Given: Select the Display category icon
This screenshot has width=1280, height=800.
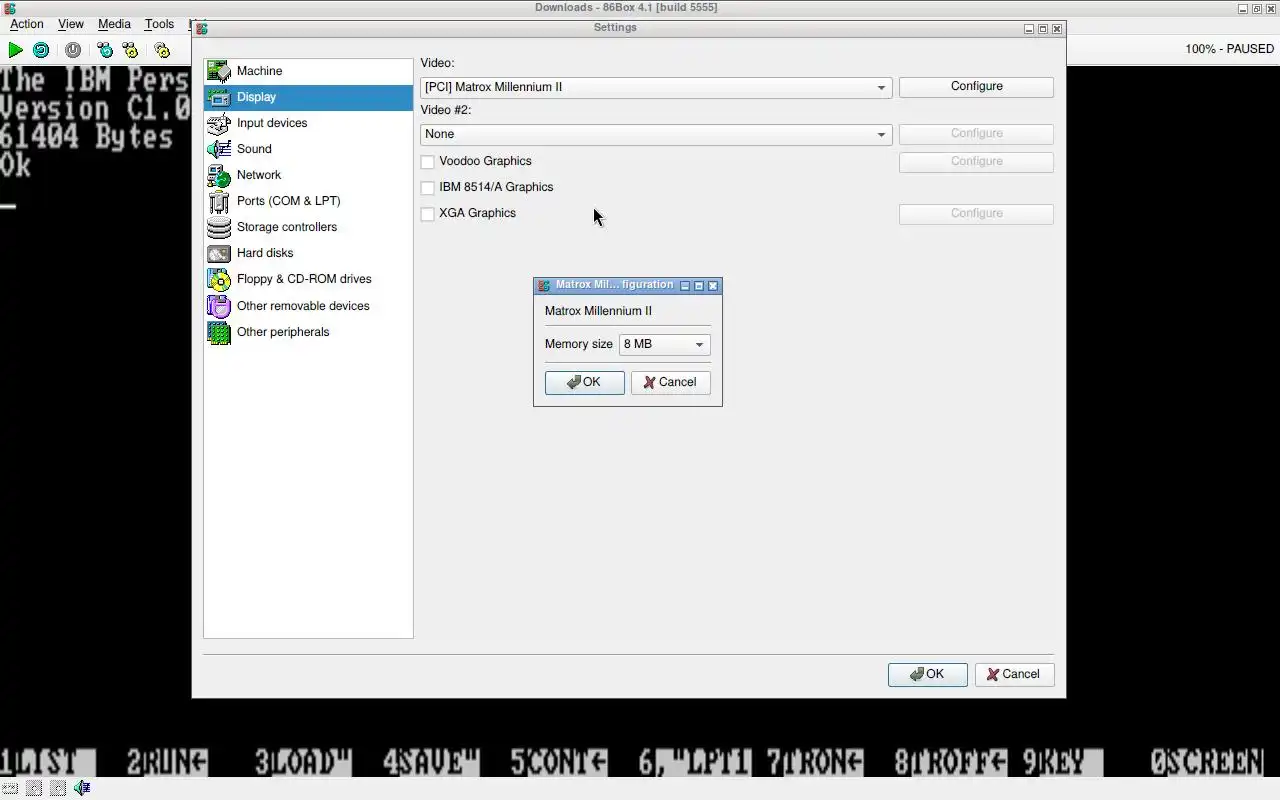Looking at the screenshot, I should point(219,97).
